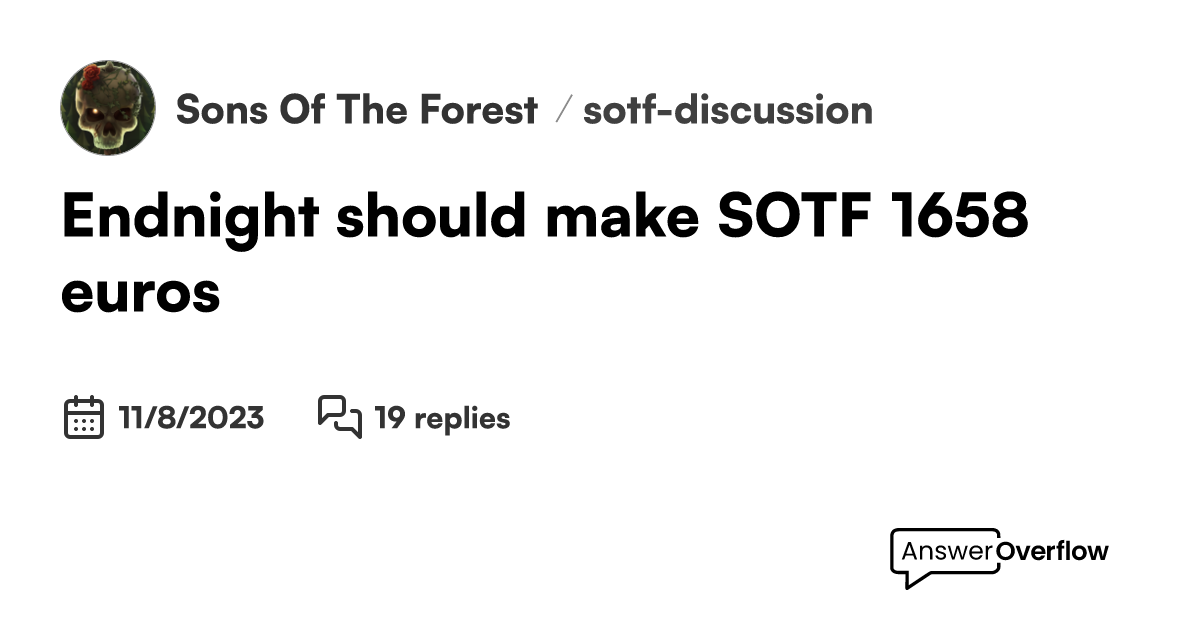Click the chat bubbles replies icon
Viewport: 1200px width, 630px height.
coord(339,417)
